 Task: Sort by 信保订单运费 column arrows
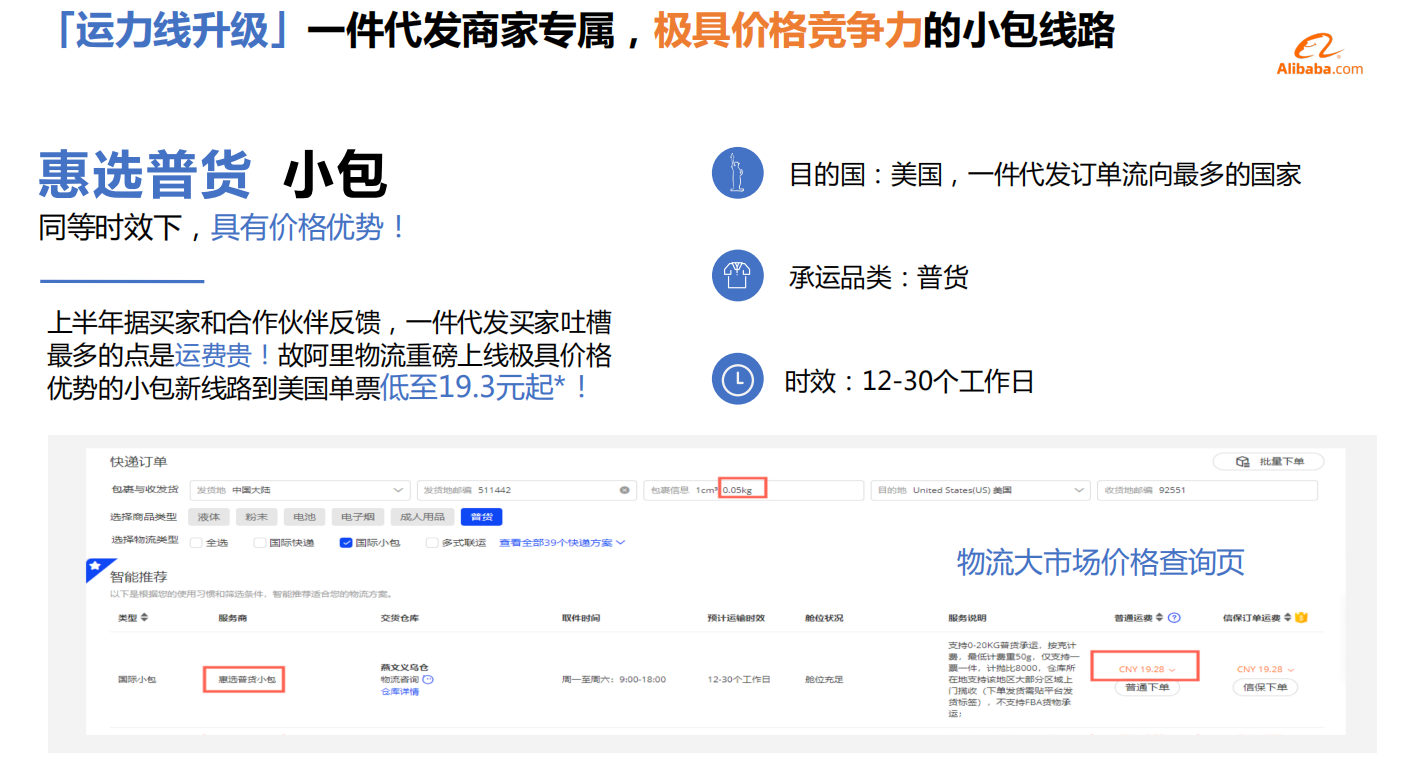[x=1288, y=618]
